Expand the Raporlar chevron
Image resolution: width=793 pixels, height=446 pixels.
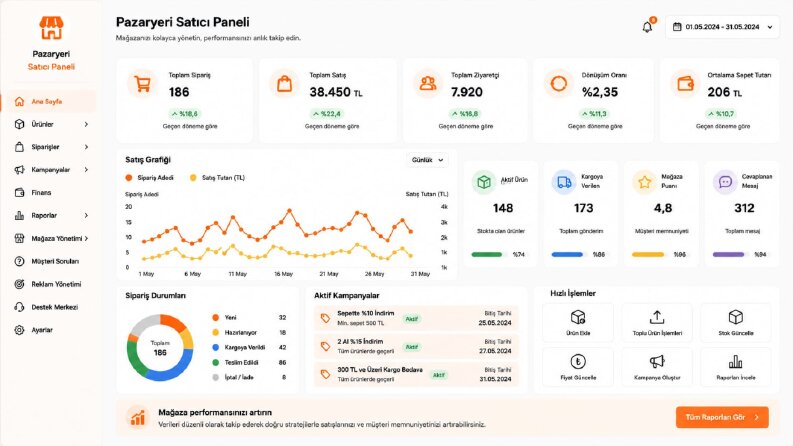pos(86,215)
